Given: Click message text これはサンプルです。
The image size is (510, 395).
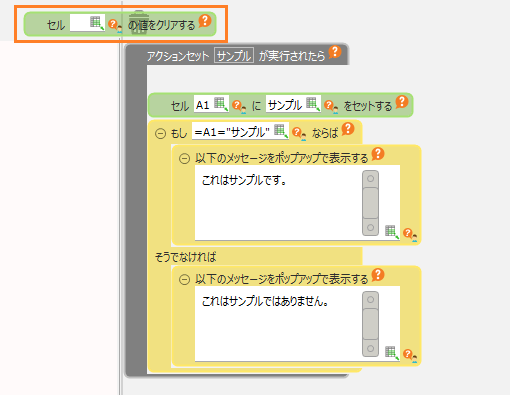Looking at the screenshot, I should coord(244,180).
